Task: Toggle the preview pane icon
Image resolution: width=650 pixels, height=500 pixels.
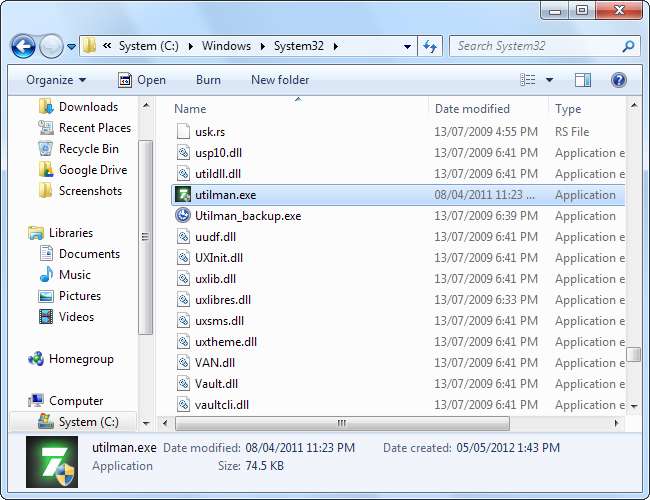Action: pyautogui.click(x=583, y=80)
